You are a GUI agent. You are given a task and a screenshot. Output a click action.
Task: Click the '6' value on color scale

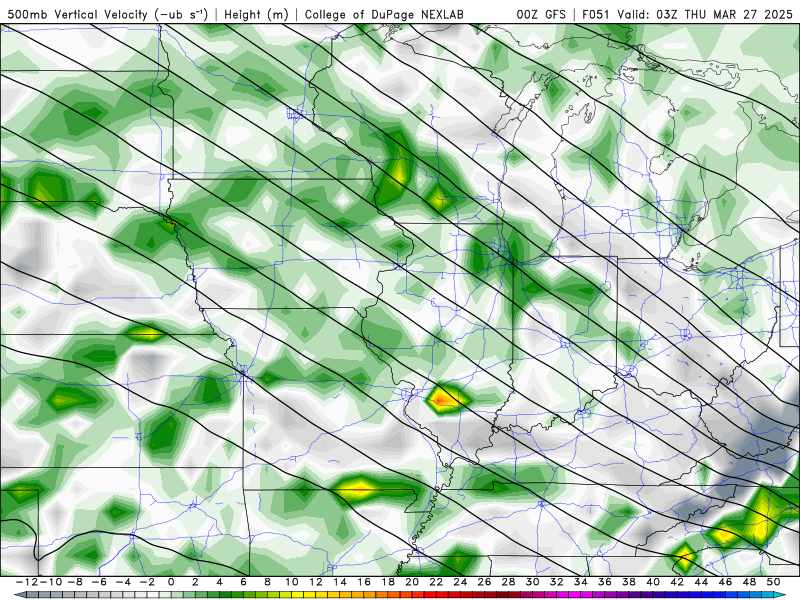(243, 582)
